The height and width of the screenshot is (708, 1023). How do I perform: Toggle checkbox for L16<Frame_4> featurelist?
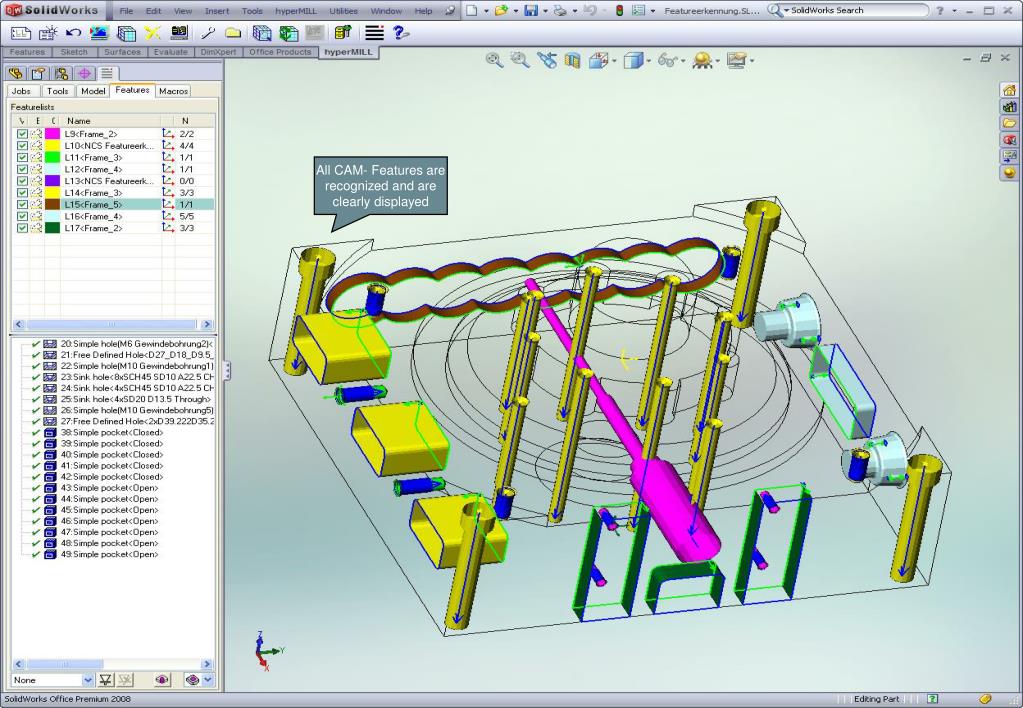tap(22, 216)
